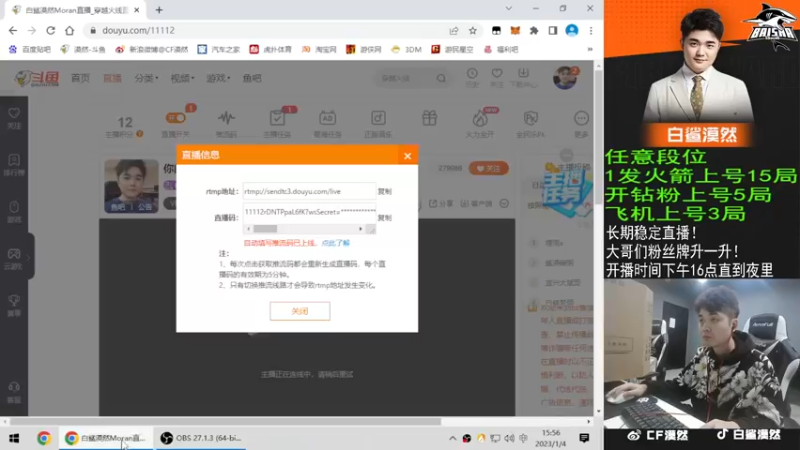Click the share page icon in address bar
This screenshot has height=450, width=800.
click(454, 31)
